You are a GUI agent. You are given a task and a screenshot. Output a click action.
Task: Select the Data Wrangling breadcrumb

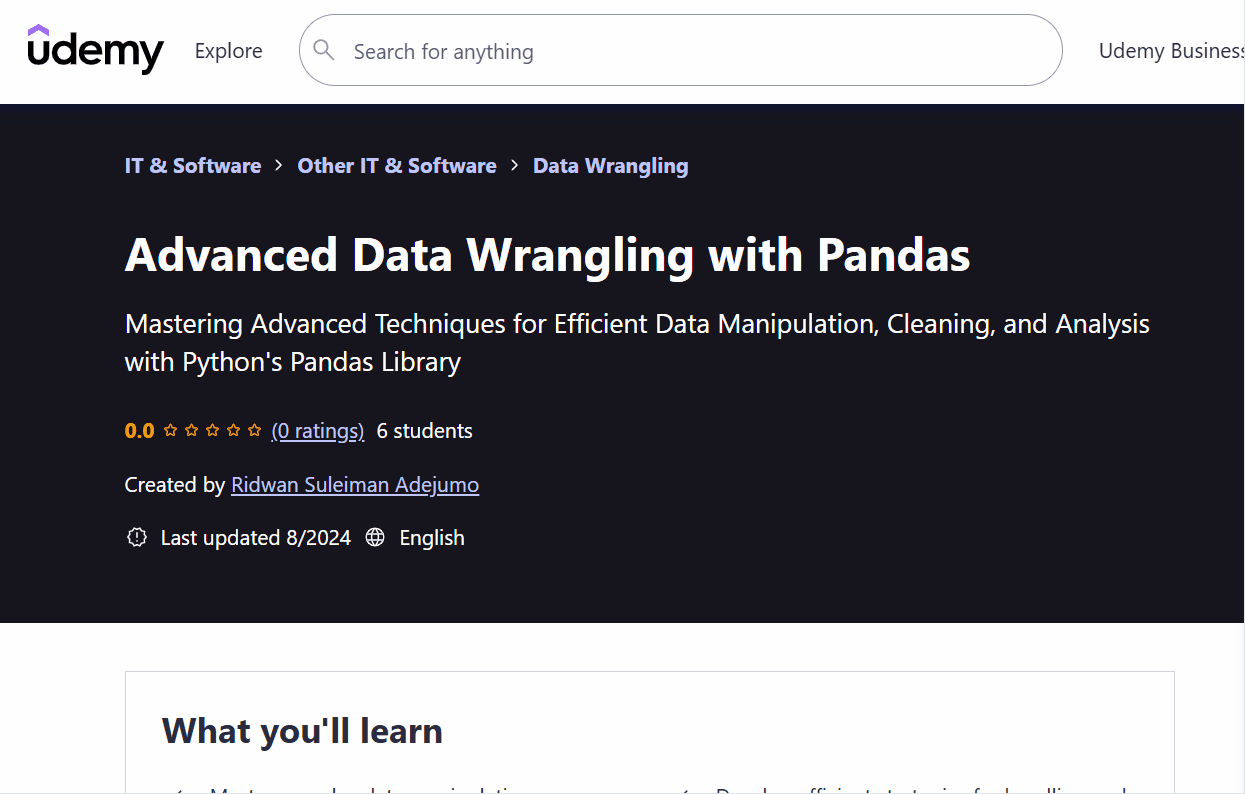pyautogui.click(x=611, y=166)
